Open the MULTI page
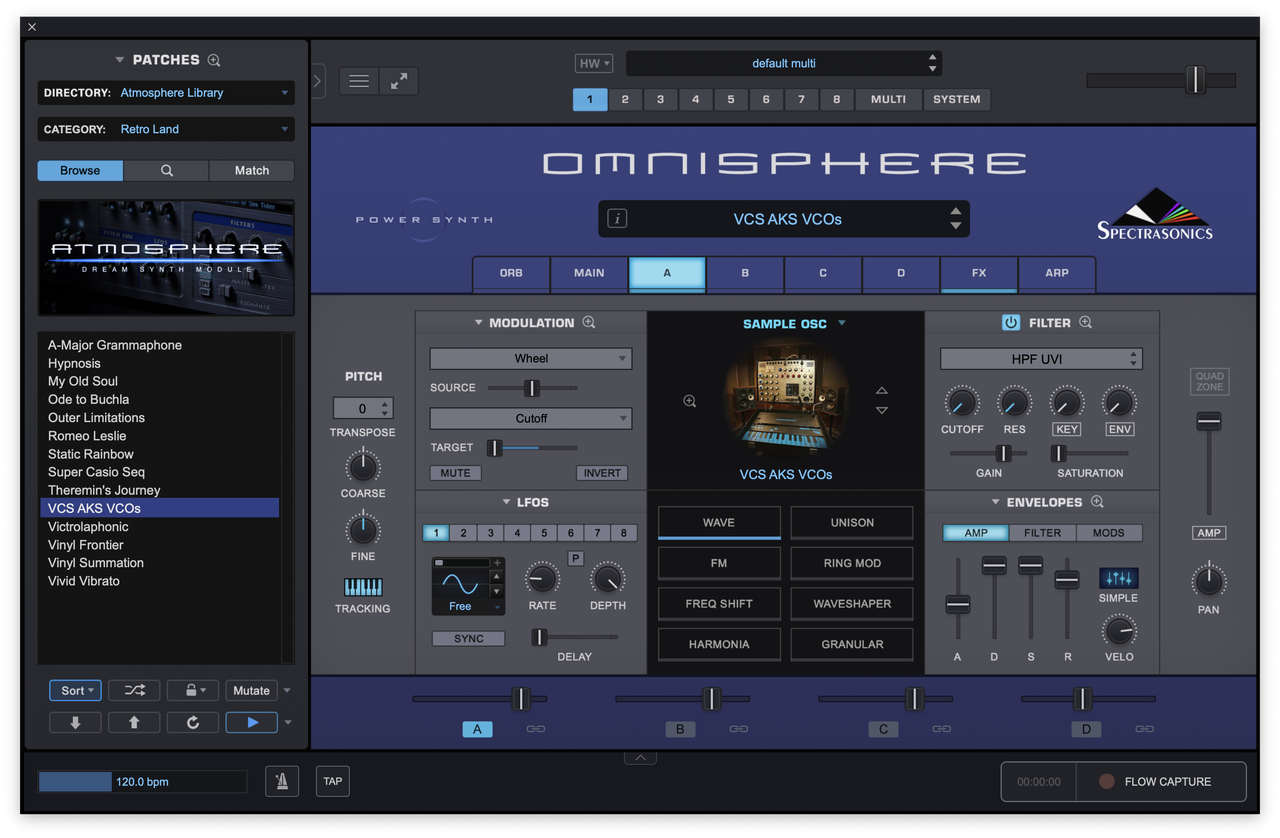1280x838 pixels. point(888,99)
